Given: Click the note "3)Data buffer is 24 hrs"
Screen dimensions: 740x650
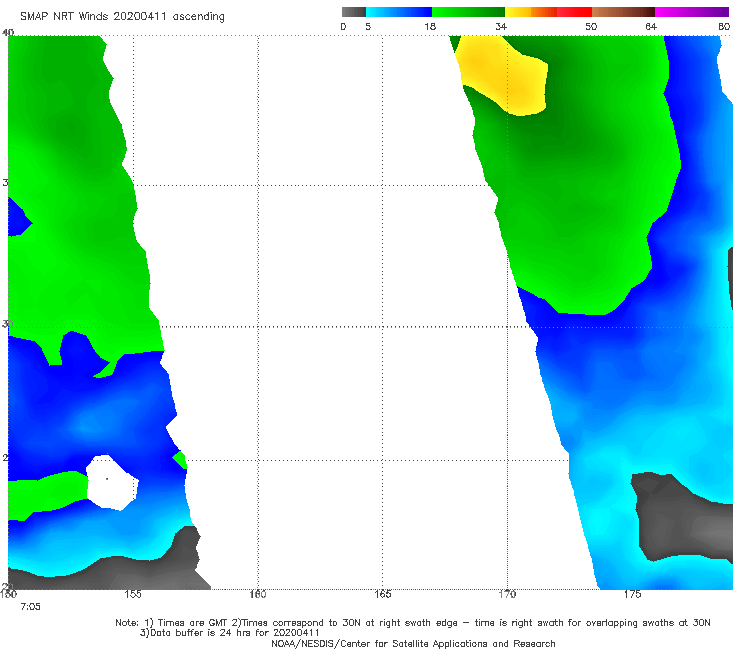Looking at the screenshot, I should click(229, 633).
